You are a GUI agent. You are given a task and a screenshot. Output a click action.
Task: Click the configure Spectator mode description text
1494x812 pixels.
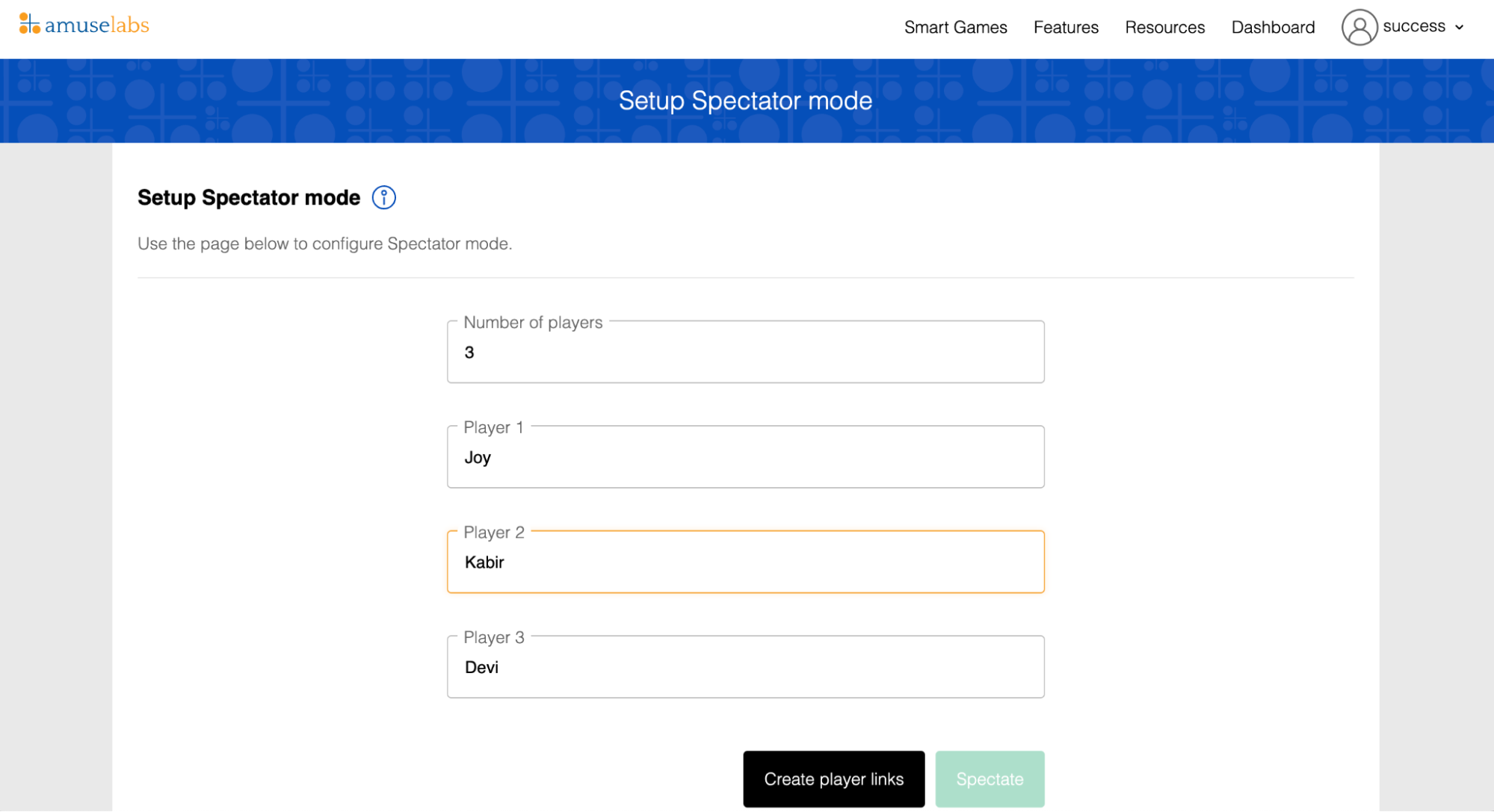(x=324, y=244)
